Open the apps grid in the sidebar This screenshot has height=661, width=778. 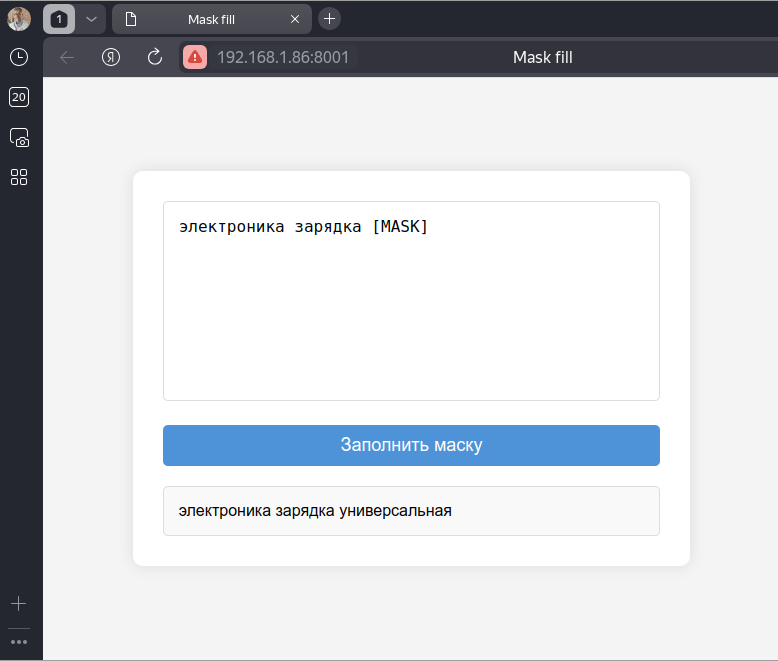19,177
